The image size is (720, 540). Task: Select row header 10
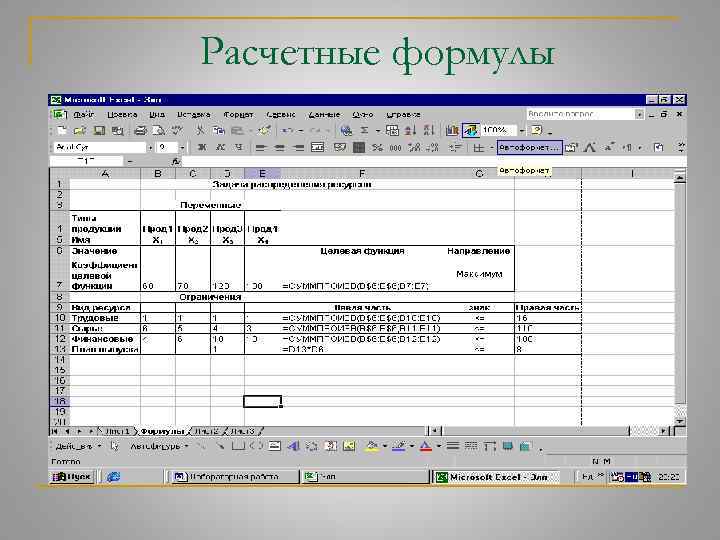click(x=59, y=318)
